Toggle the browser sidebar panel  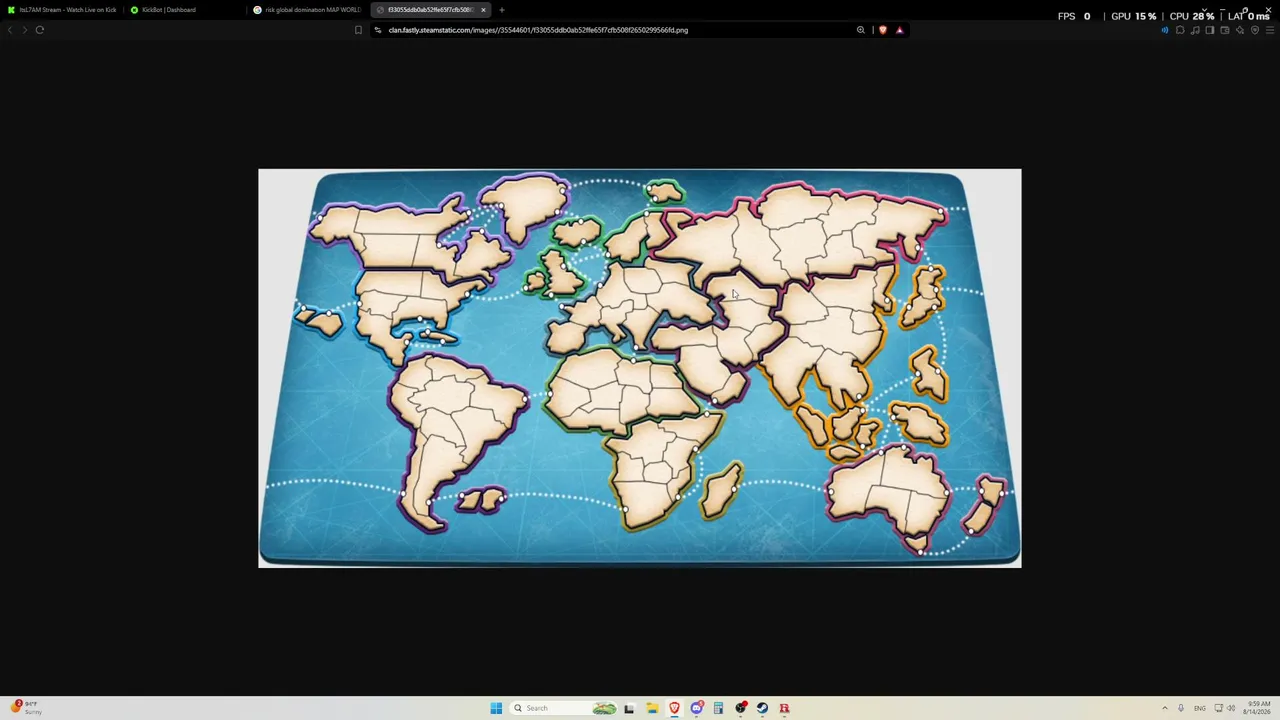[1210, 30]
